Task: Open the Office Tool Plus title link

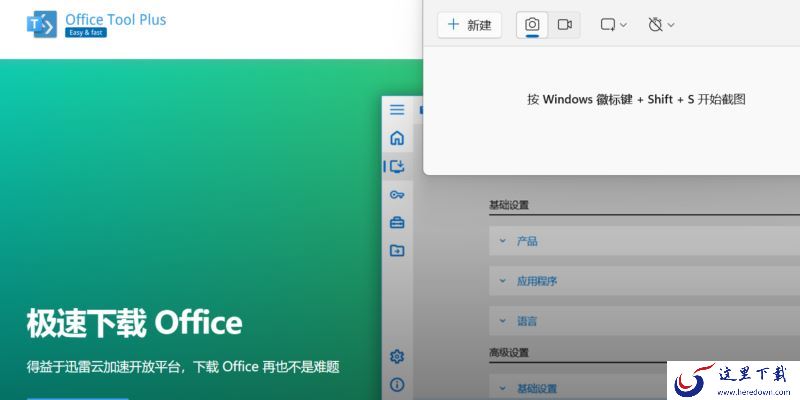Action: (x=115, y=19)
